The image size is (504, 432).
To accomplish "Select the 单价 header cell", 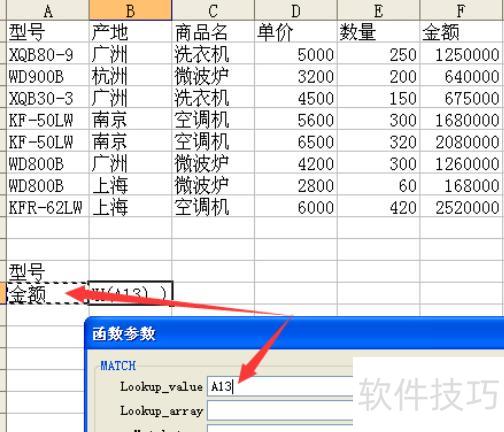I will 296,32.
